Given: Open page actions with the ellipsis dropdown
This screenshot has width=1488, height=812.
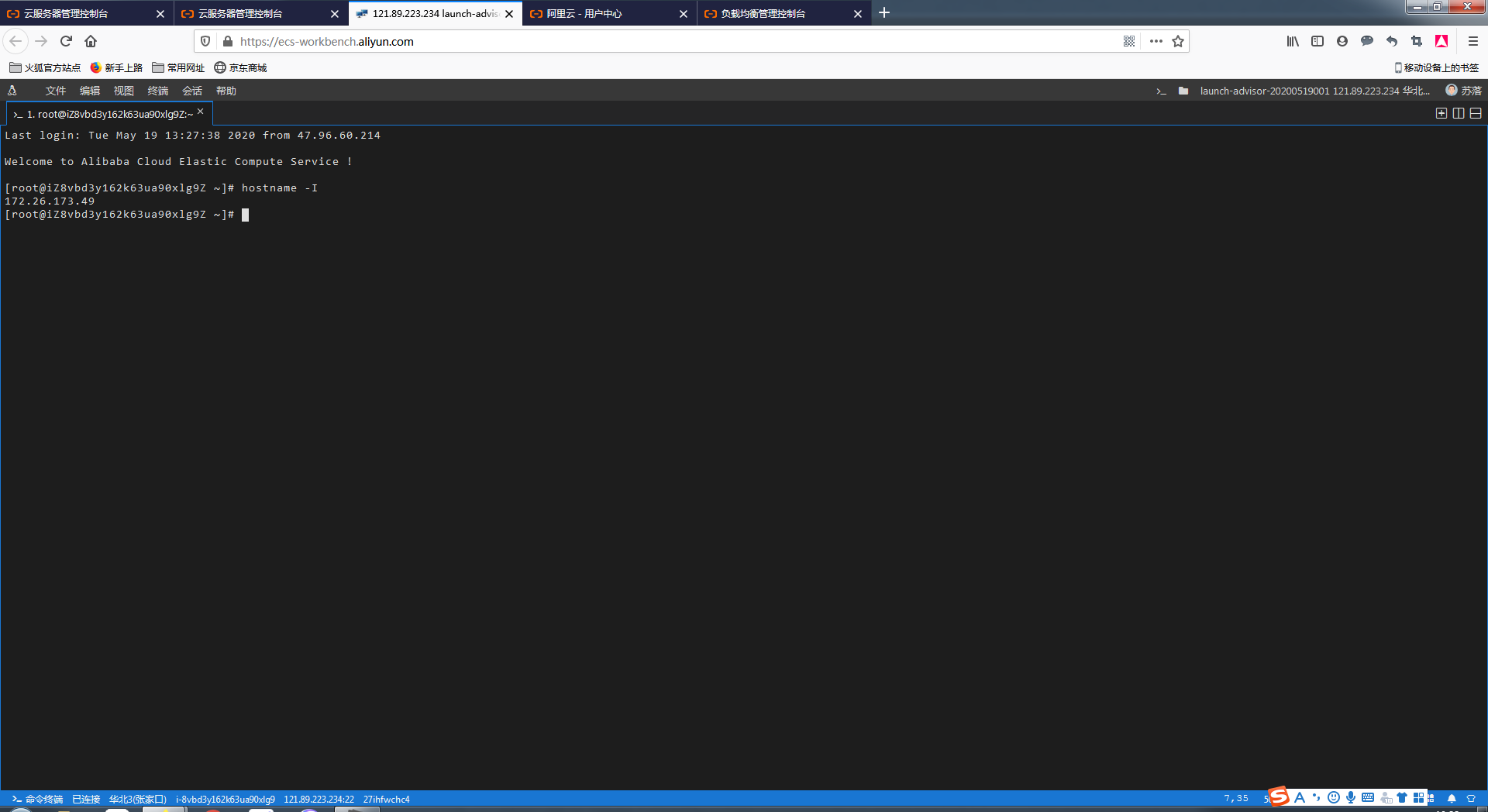Looking at the screenshot, I should [1156, 41].
